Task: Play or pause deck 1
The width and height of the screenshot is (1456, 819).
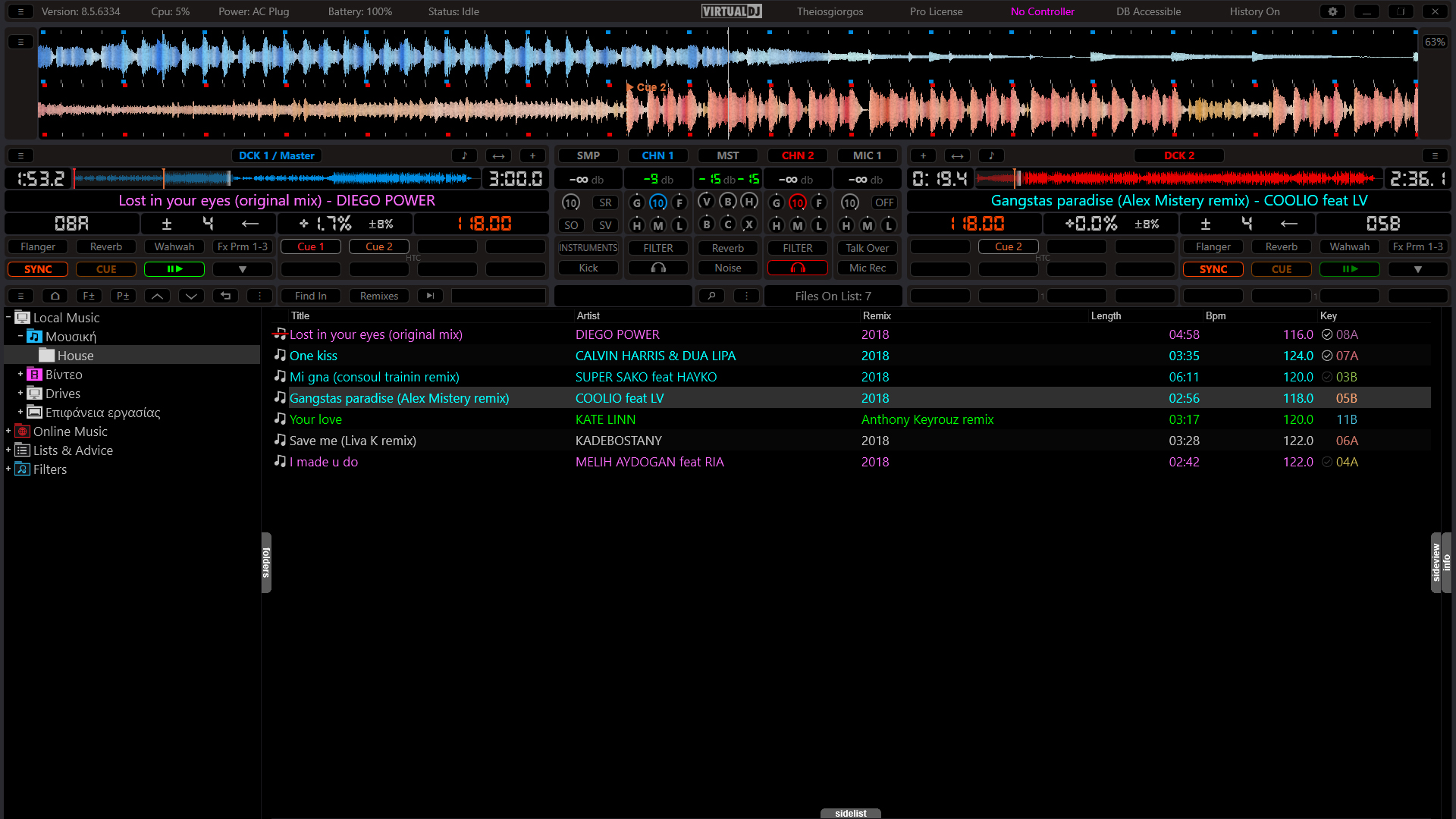Action: (174, 269)
